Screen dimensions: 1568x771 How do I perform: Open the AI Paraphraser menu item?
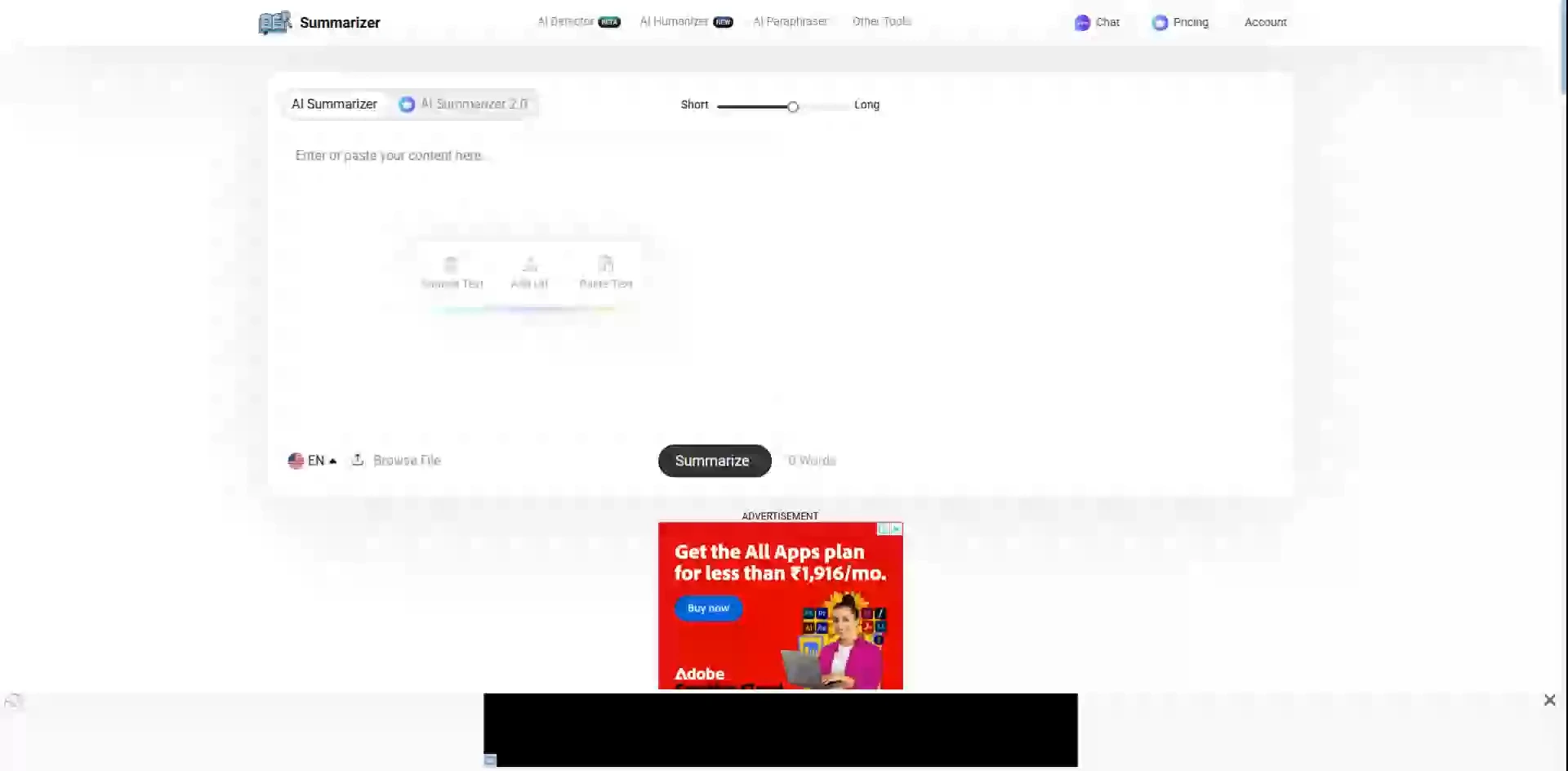pyautogui.click(x=790, y=21)
